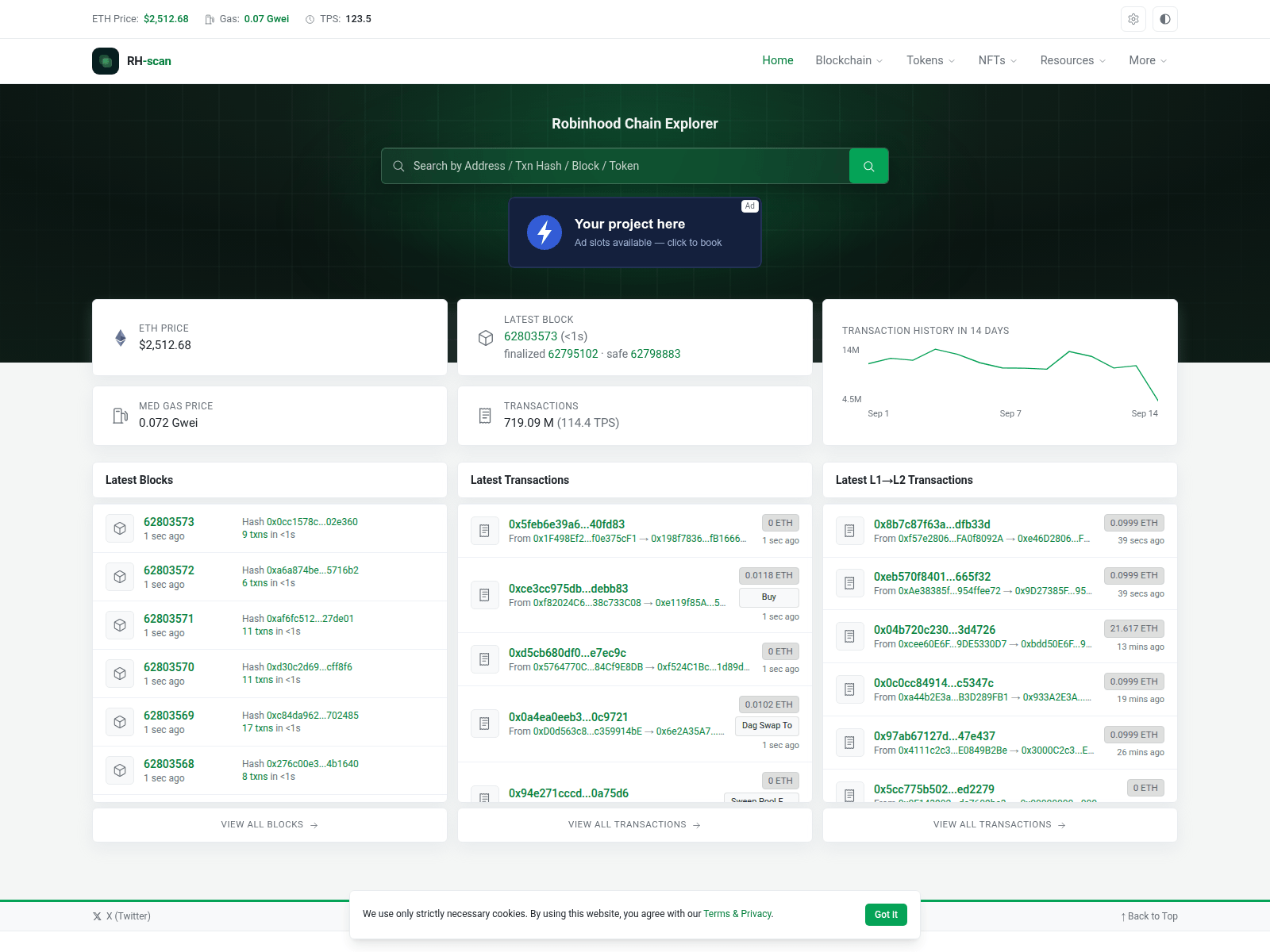Image resolution: width=1270 pixels, height=952 pixels.
Task: Open finalized block 62795102 link
Action: pyautogui.click(x=573, y=354)
